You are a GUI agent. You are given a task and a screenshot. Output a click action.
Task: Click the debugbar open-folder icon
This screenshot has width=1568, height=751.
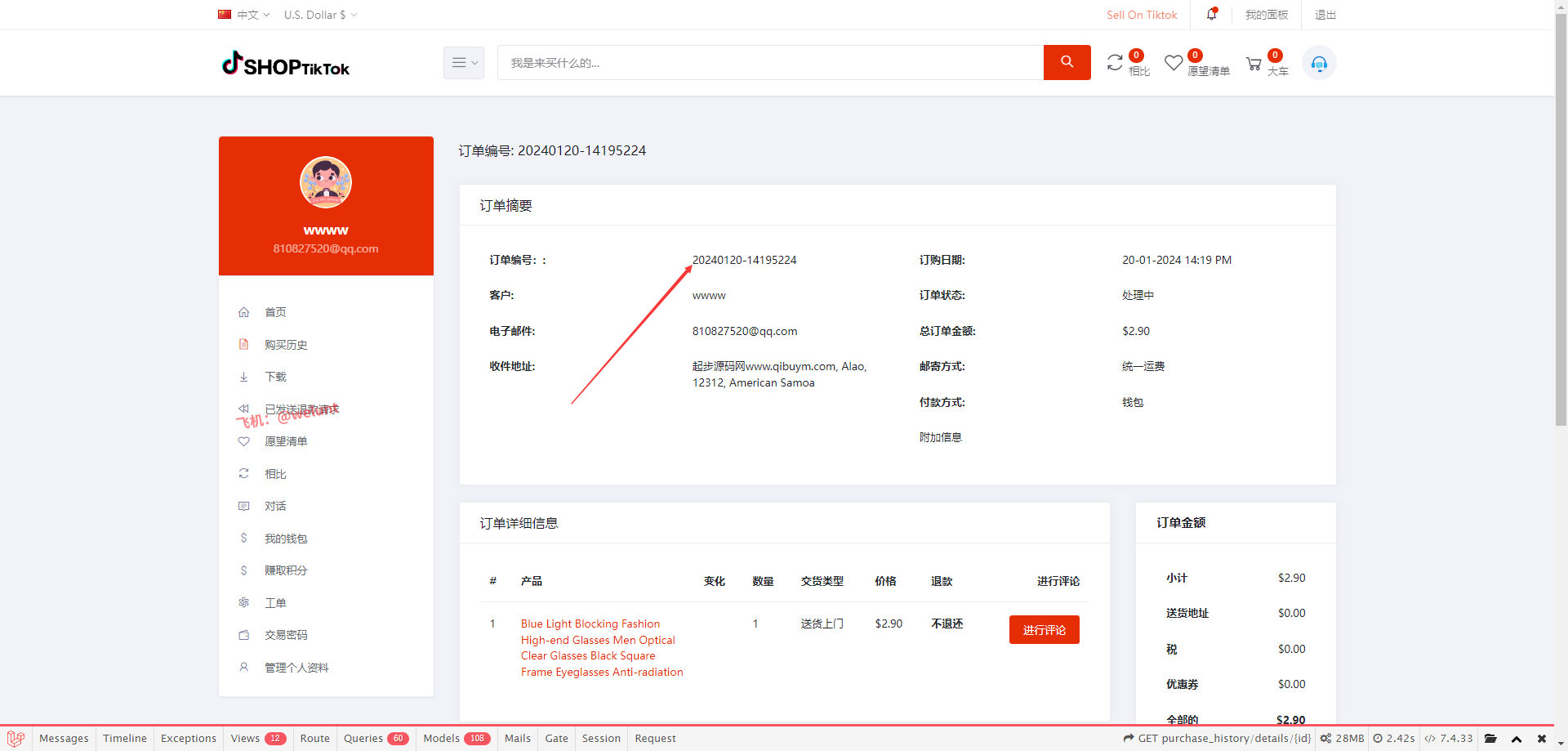tap(1490, 738)
